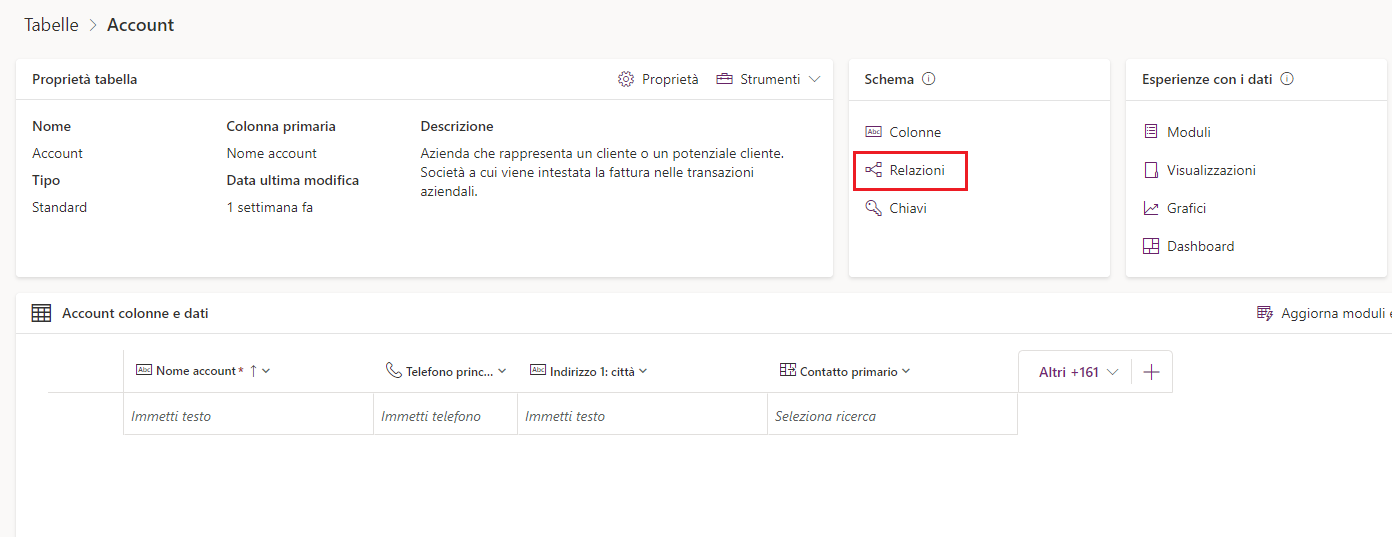This screenshot has height=537, width=1392.
Task: Click the Aggiorna moduli icon
Action: pos(1265,313)
